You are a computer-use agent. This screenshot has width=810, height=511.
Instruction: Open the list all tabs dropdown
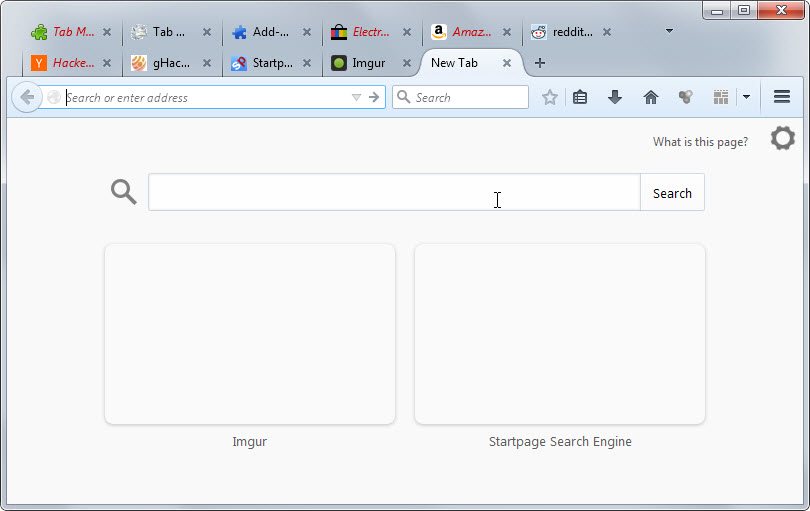[669, 31]
